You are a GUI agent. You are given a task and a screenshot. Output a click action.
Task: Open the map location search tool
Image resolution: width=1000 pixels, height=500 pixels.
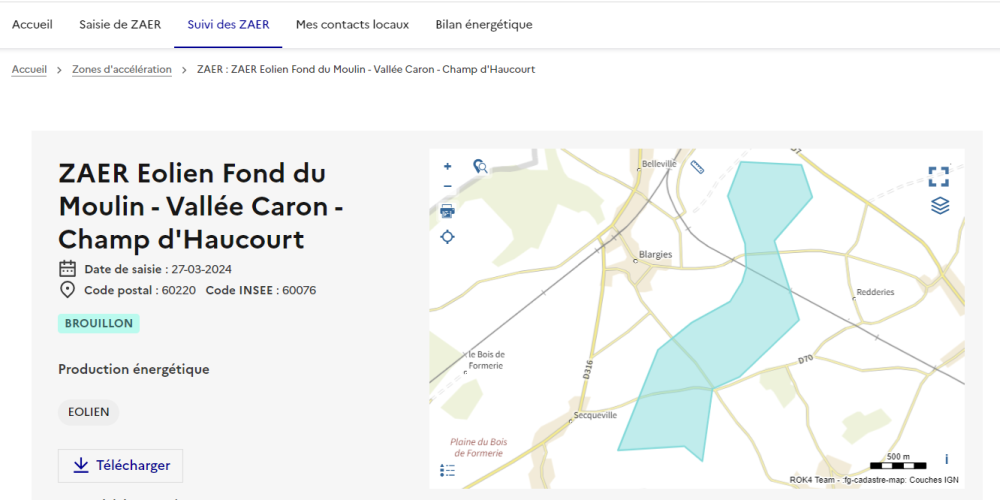[480, 167]
